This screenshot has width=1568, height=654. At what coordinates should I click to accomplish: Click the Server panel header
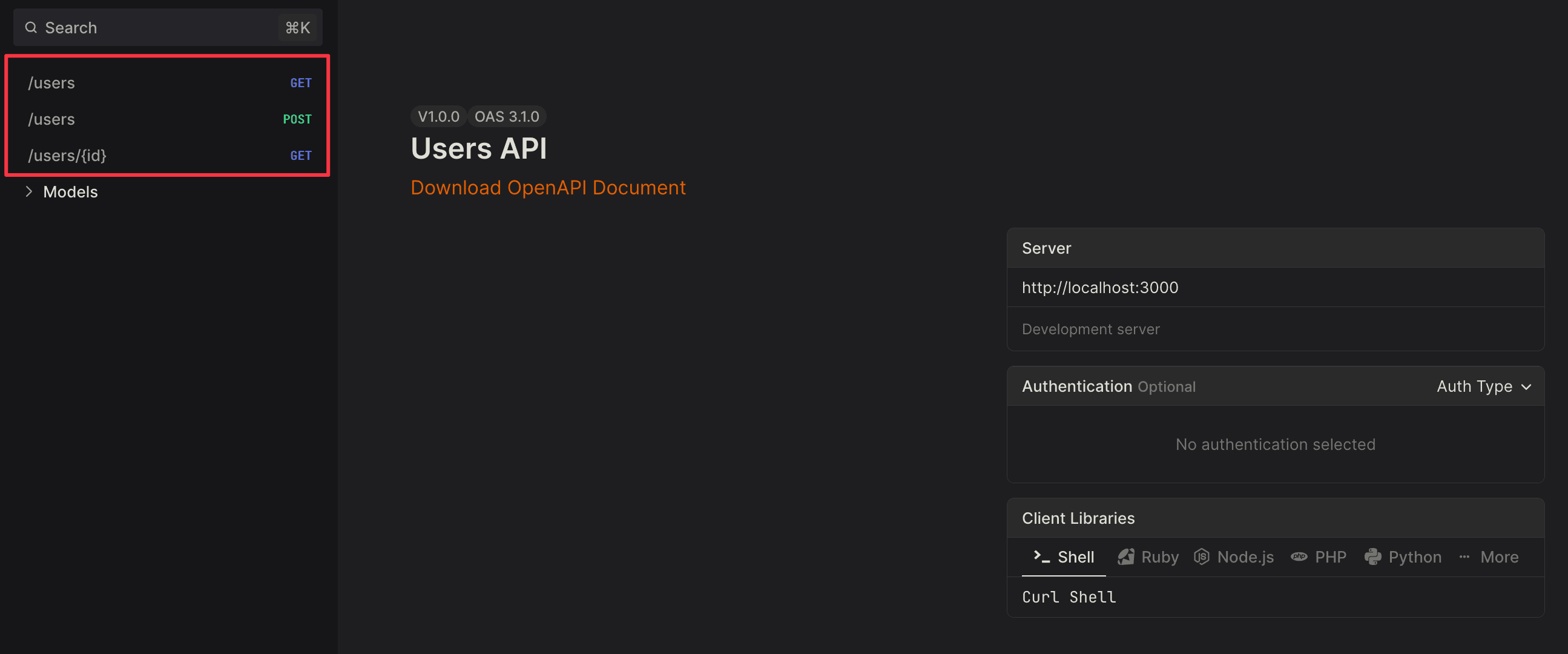pyautogui.click(x=1275, y=248)
